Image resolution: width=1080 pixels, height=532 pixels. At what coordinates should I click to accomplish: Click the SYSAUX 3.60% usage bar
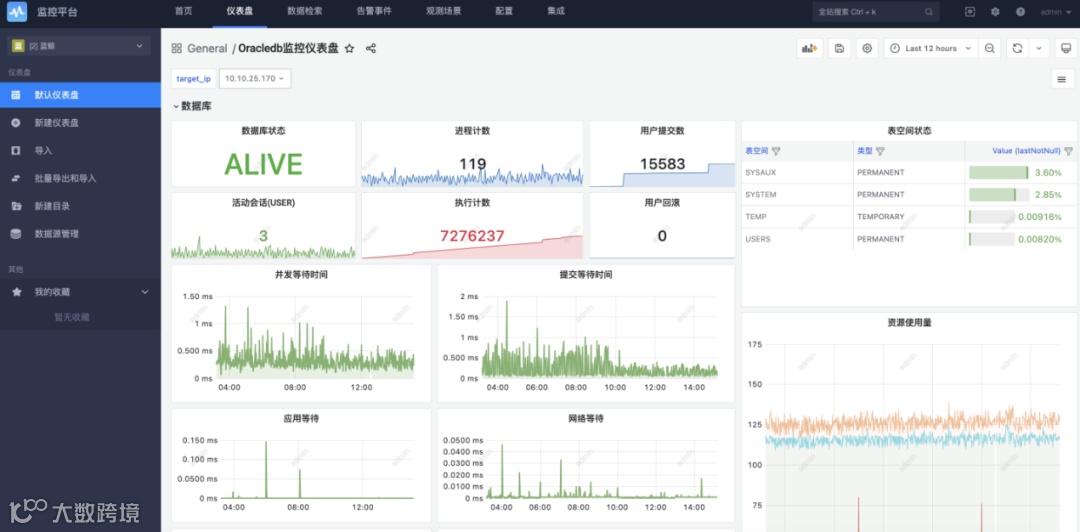click(x=999, y=172)
